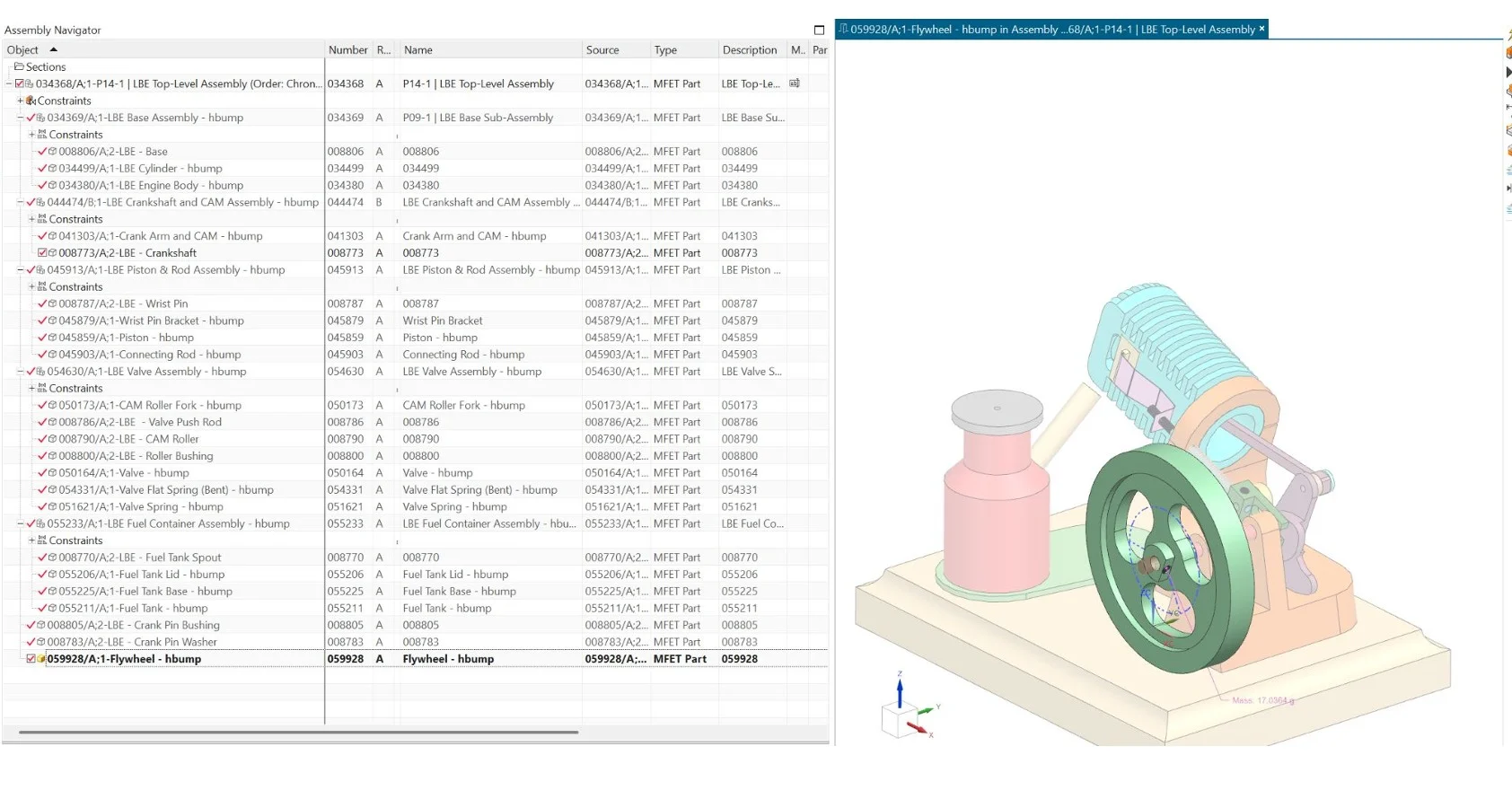Click the blue Z axis of the view triad
This screenshot has width=1512, height=808.
tap(900, 691)
